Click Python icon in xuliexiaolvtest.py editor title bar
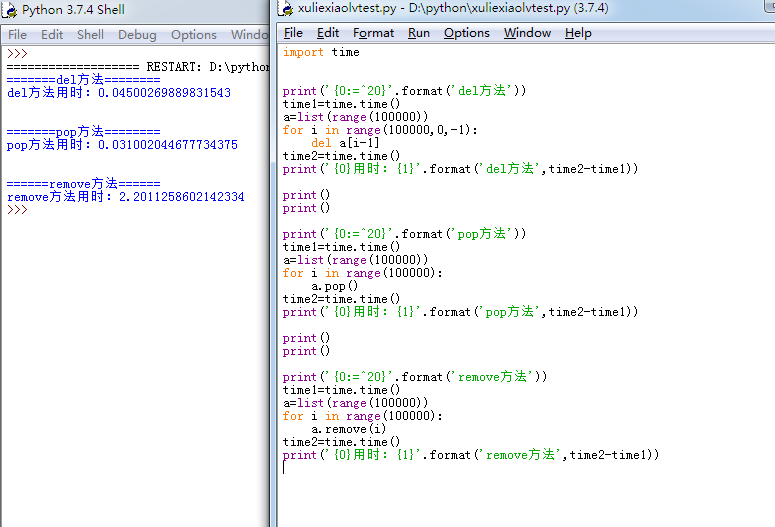The image size is (775, 527). click(286, 8)
